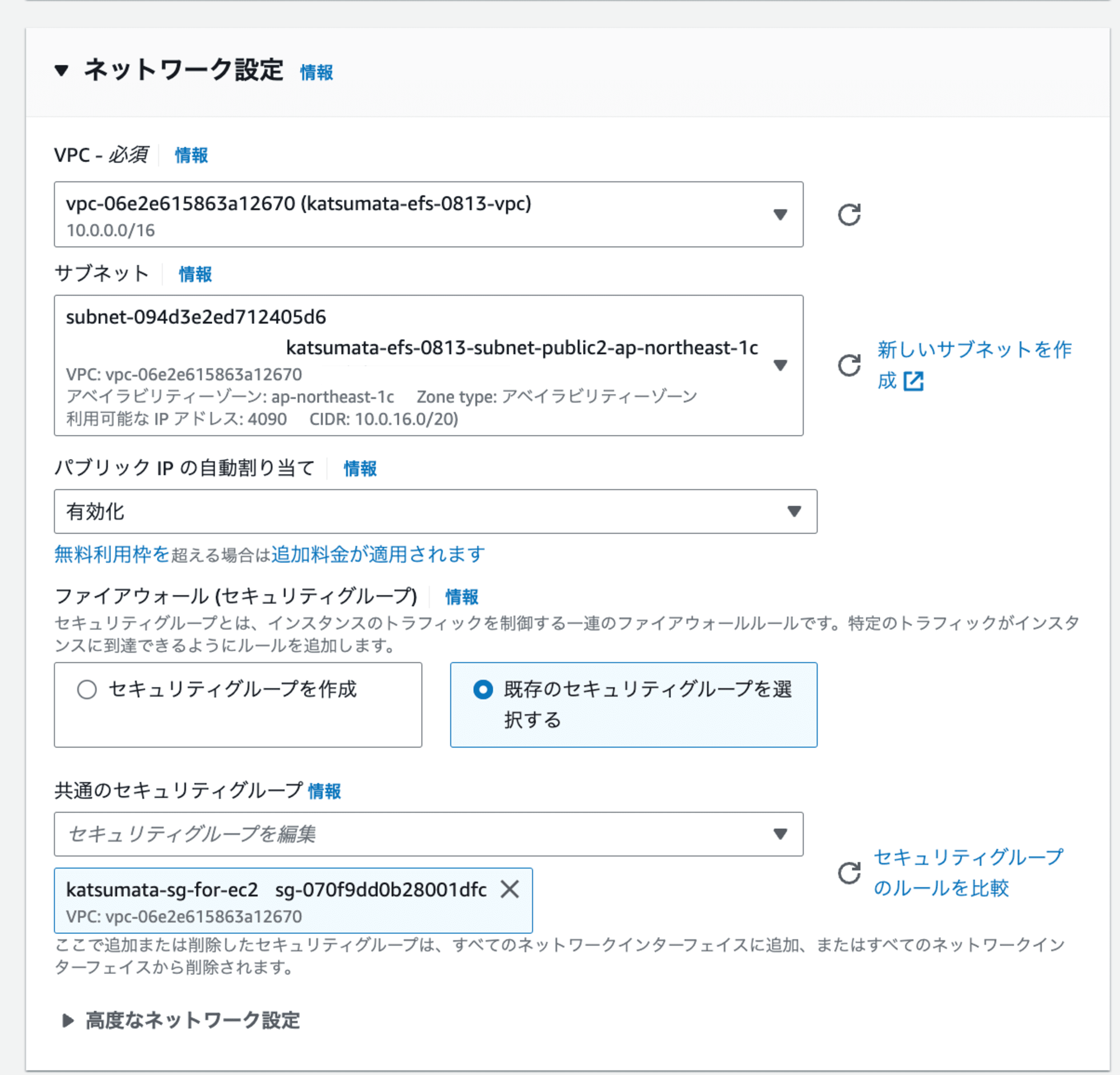Screen dimensions: 1120x1075
Task: Click the katsumata-sg-for-ec2 security group name
Action: point(162,889)
